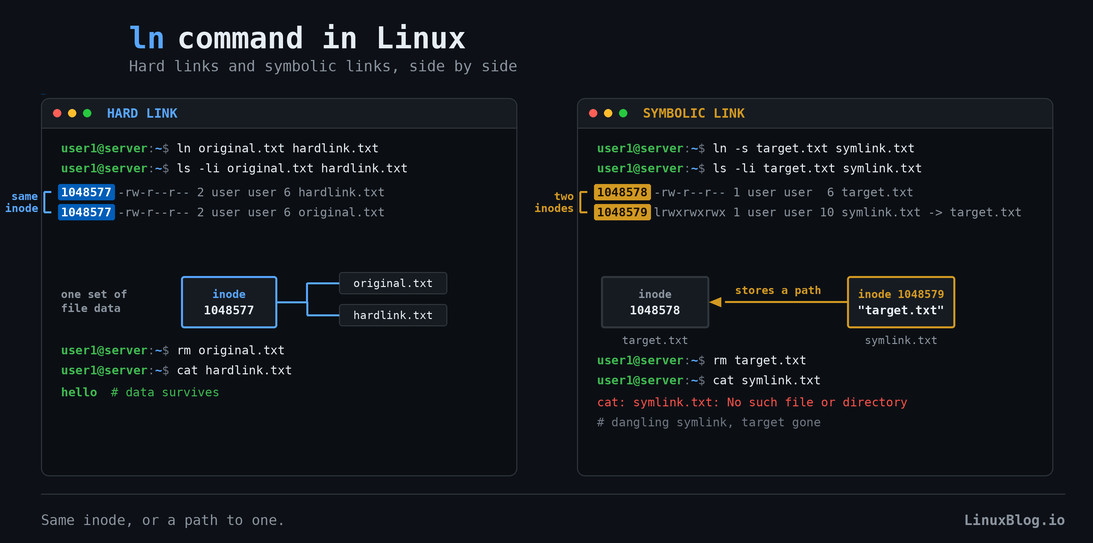
Task: Click the 'symlink.txt -> target.txt' listing text
Action: click(x=931, y=212)
